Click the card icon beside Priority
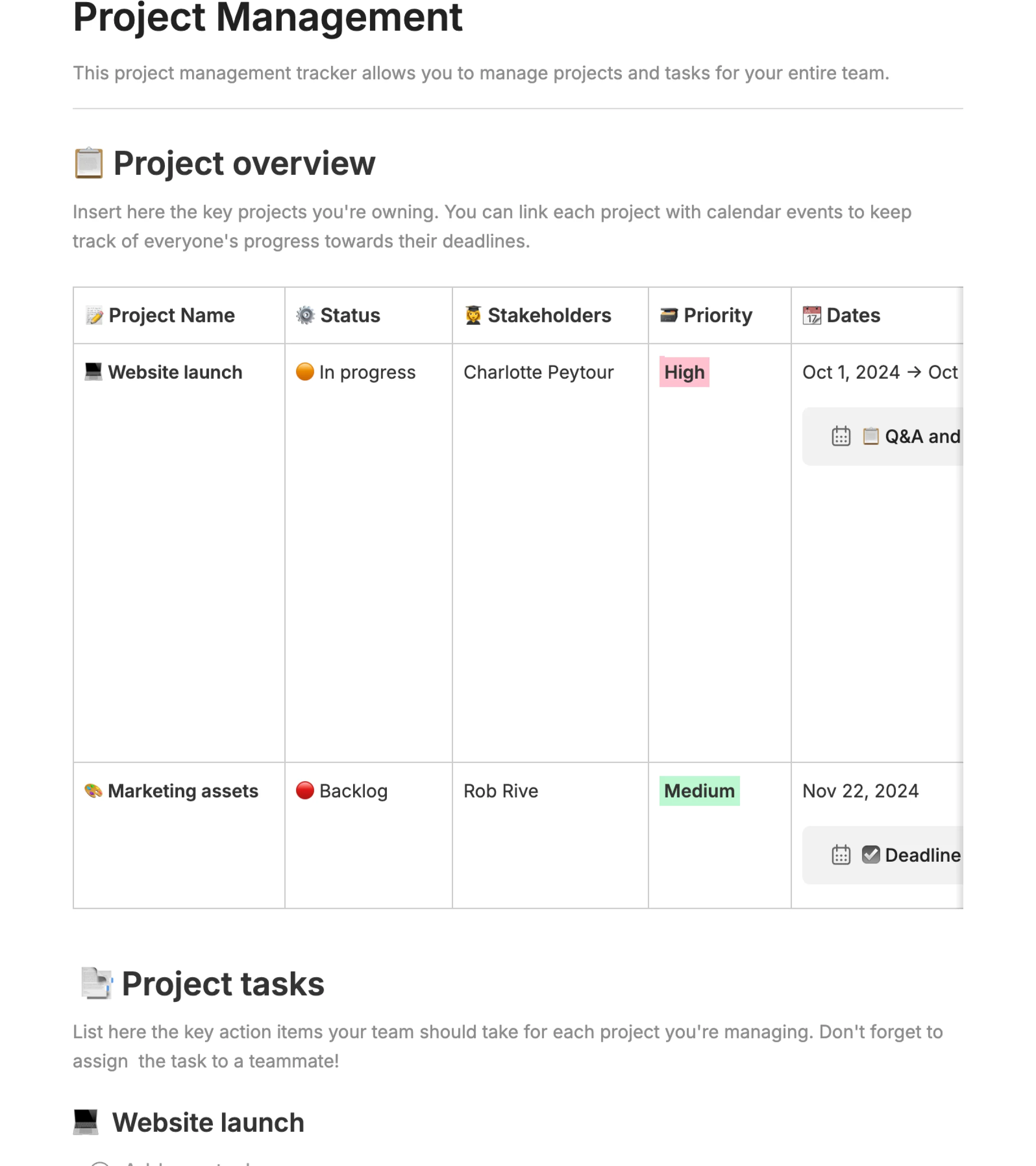 (669, 316)
